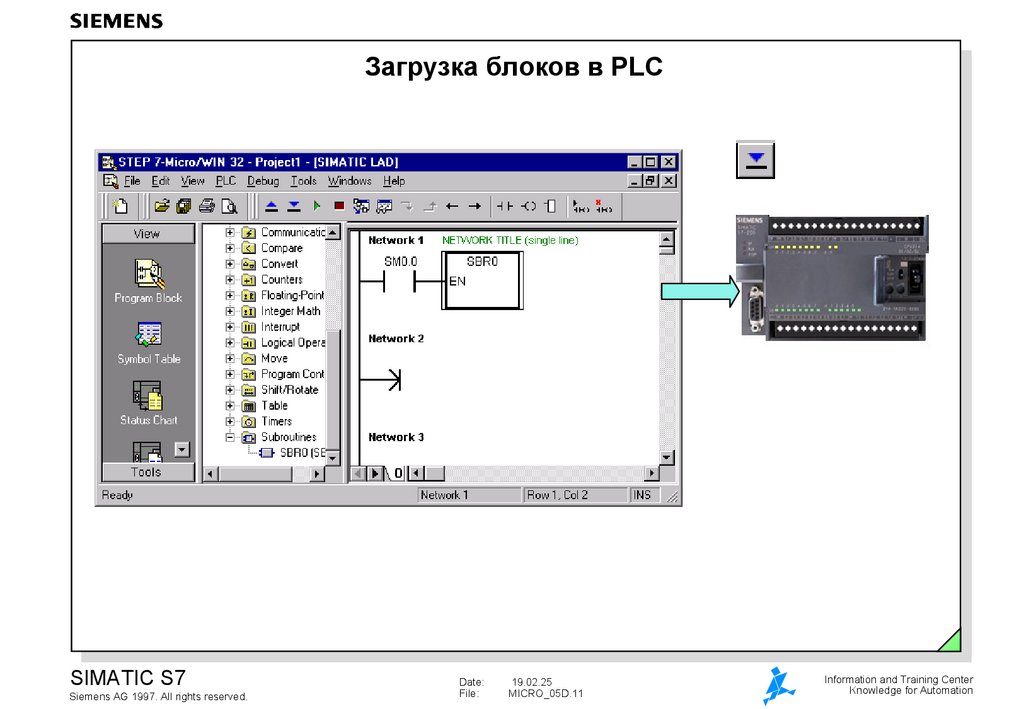This screenshot has width=1024, height=709.
Task: Open the Tools menu
Action: click(304, 181)
